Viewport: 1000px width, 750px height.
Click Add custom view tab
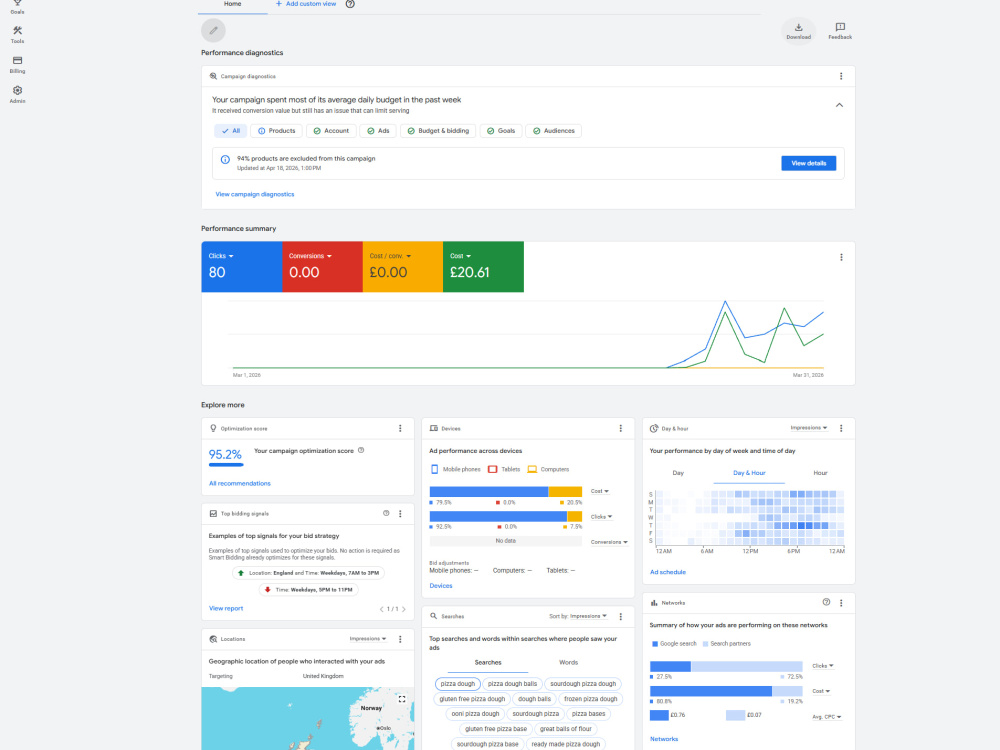point(305,4)
